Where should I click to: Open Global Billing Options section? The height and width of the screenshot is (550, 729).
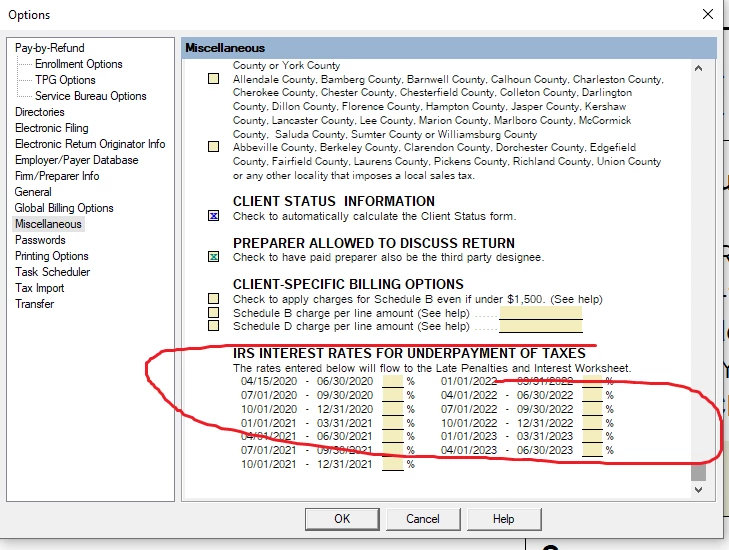point(64,208)
